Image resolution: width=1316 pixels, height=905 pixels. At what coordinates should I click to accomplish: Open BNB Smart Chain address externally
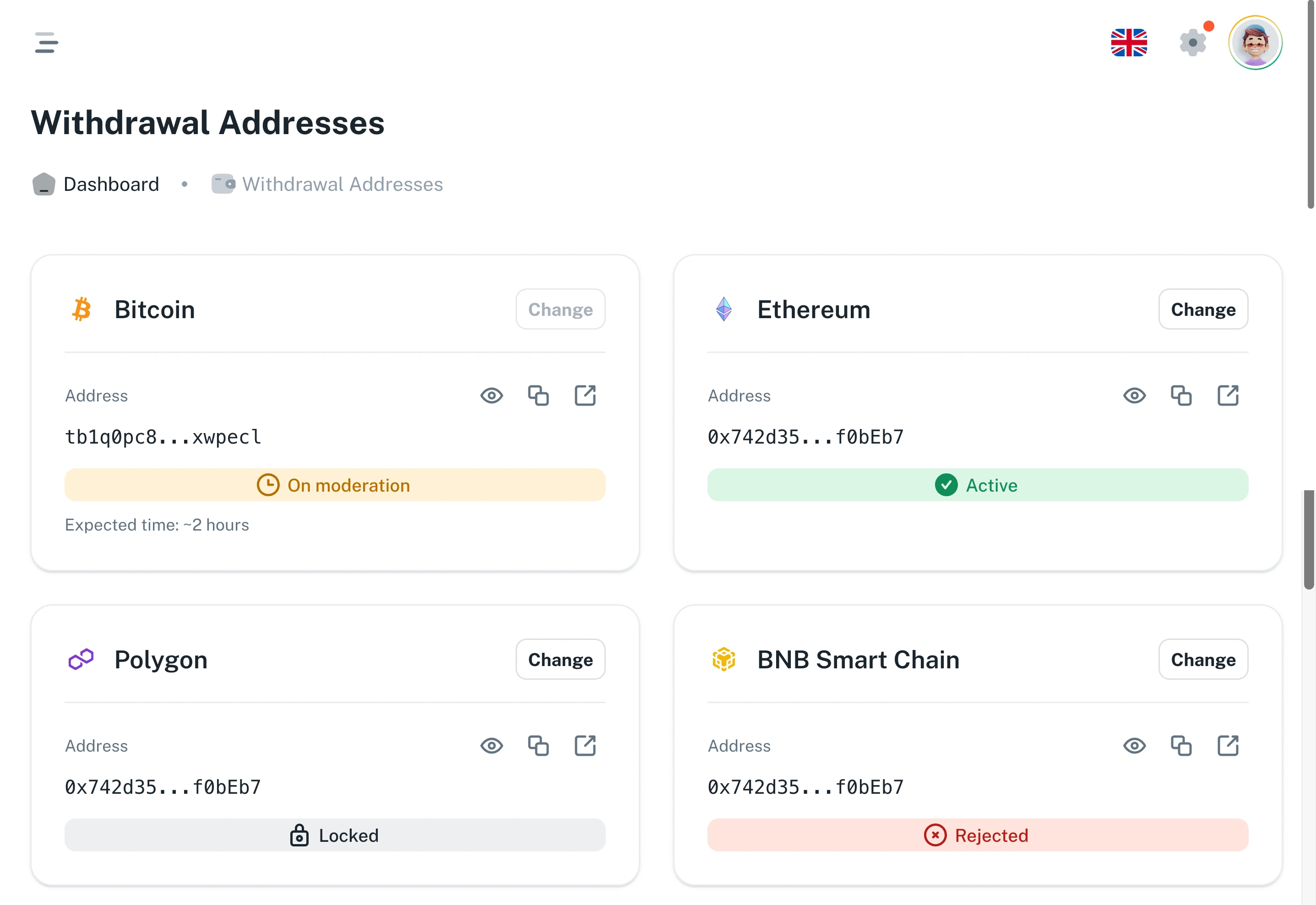pyautogui.click(x=1228, y=746)
